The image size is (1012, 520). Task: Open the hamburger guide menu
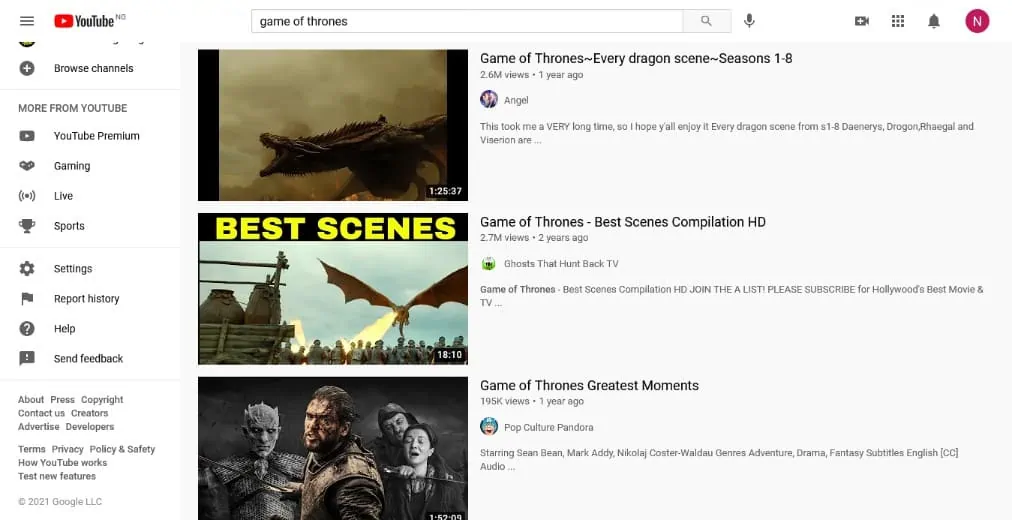(x=26, y=21)
